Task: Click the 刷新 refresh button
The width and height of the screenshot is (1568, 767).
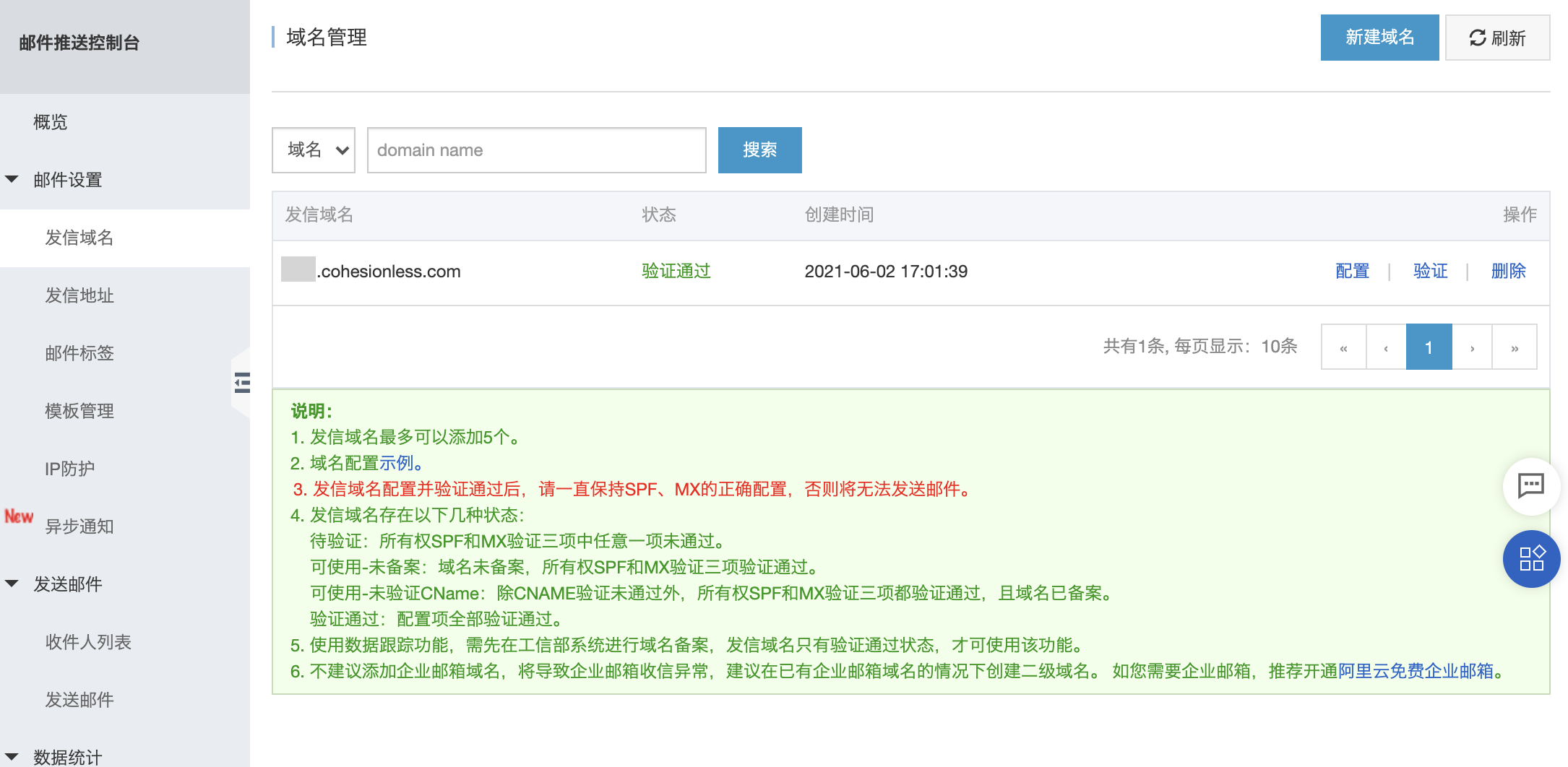Action: click(1497, 38)
